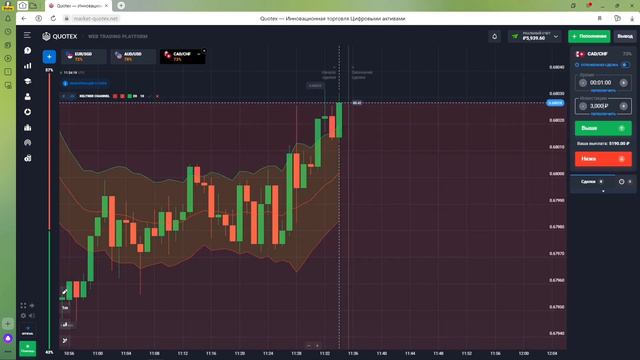This screenshot has height=360, width=640.
Task: Decrease trade time with minus button
Action: point(583,83)
